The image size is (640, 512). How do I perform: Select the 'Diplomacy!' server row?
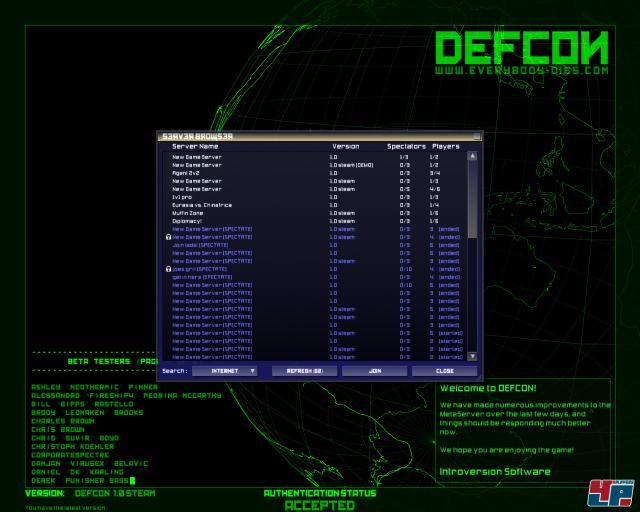(x=314, y=221)
